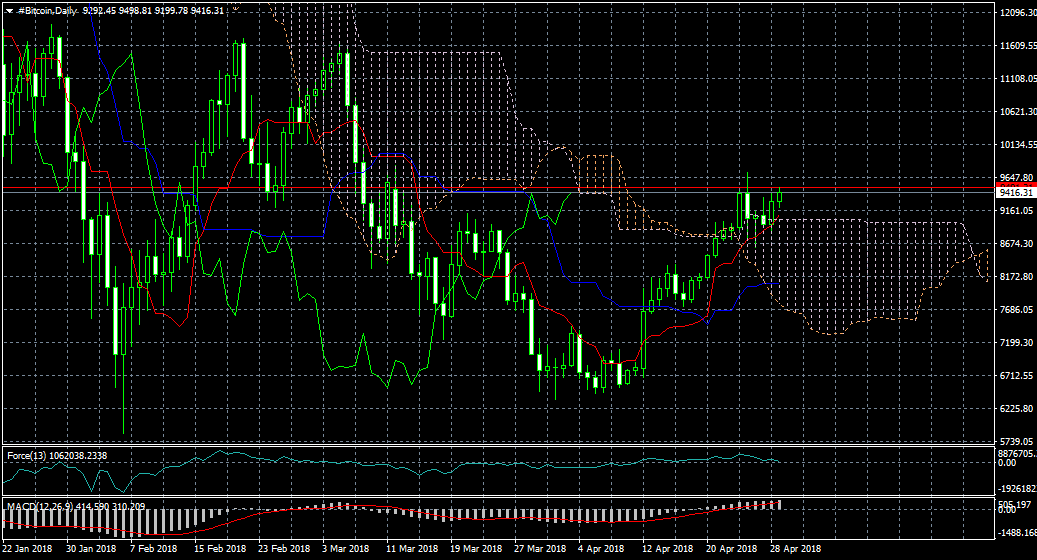Click the red price level tag on axis
The height and width of the screenshot is (560, 1037).
tap(1016, 183)
